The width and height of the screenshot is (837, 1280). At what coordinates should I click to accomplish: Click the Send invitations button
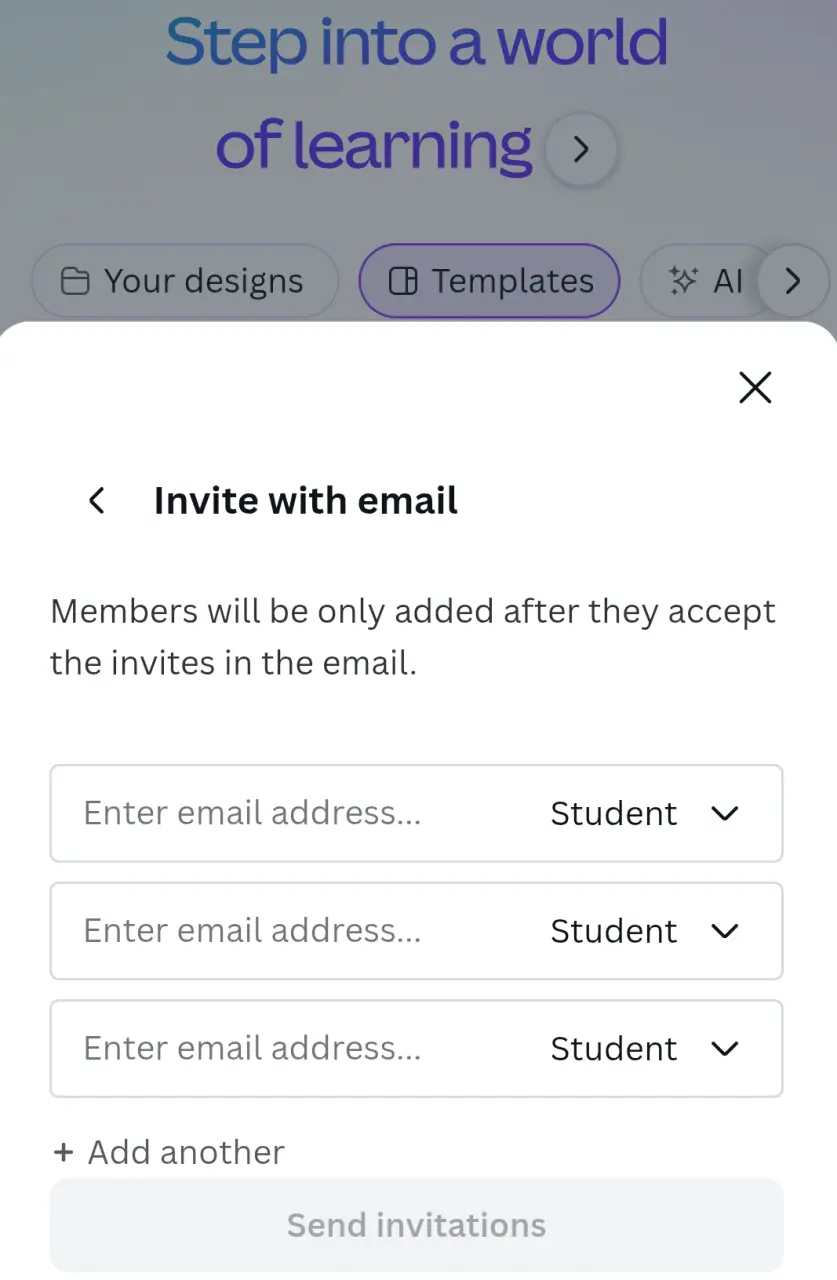416,1225
